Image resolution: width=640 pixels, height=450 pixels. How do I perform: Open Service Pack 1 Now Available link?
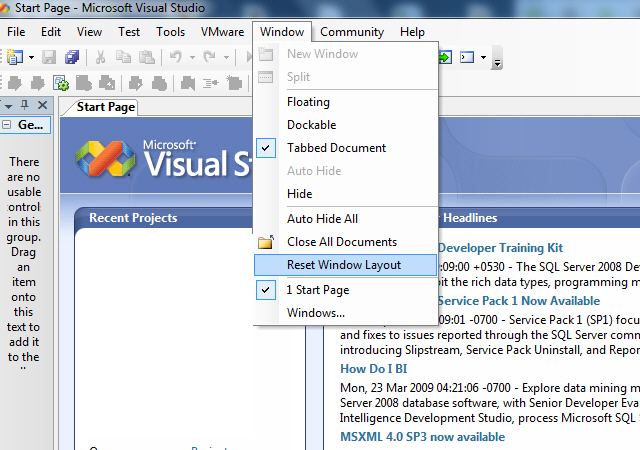point(519,301)
